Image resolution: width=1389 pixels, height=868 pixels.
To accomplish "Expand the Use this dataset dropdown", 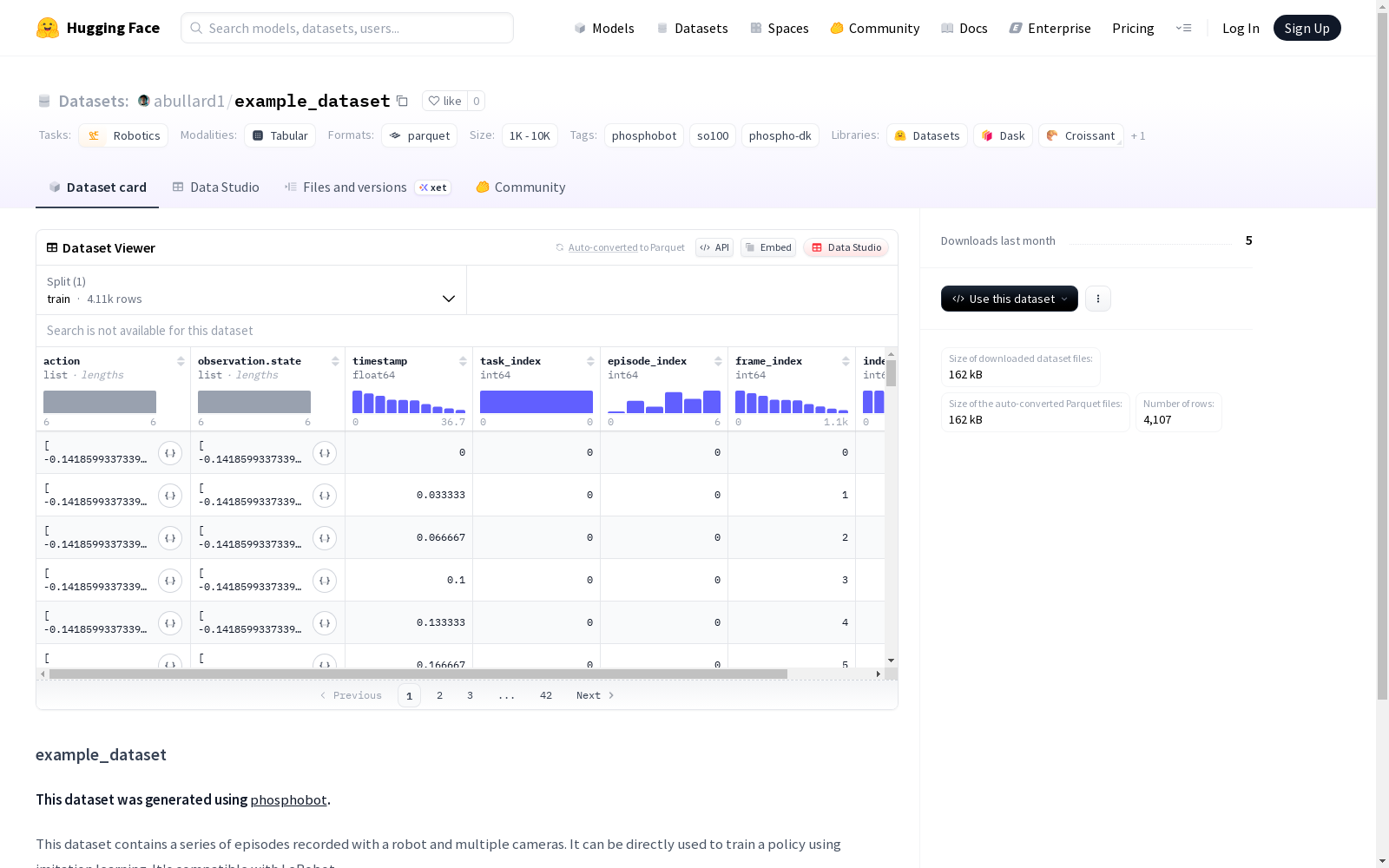I will click(1010, 299).
